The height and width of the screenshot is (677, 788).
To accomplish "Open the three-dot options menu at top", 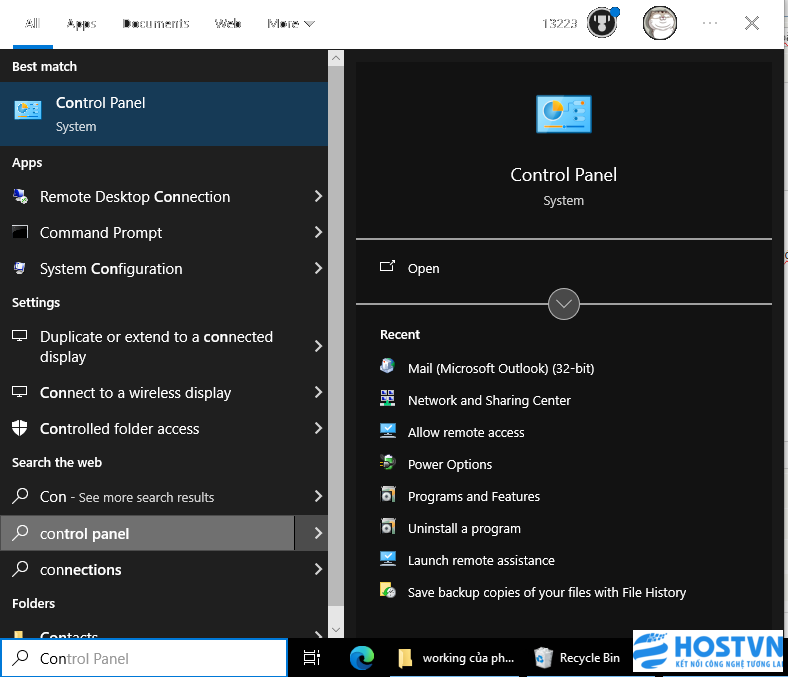I will pyautogui.click(x=710, y=23).
